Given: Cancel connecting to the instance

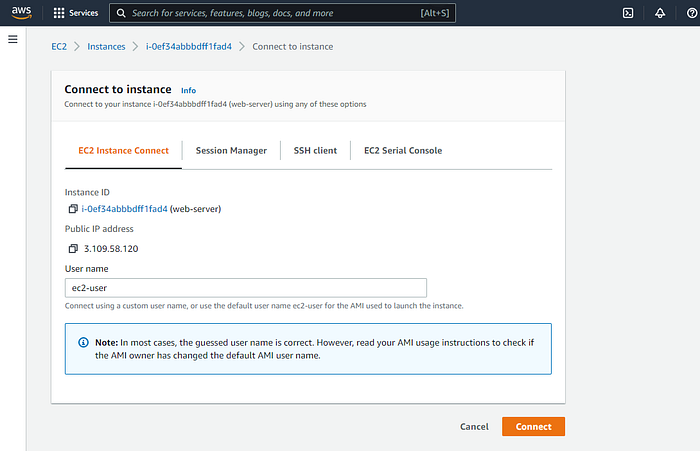Looking at the screenshot, I should coord(474,426).
